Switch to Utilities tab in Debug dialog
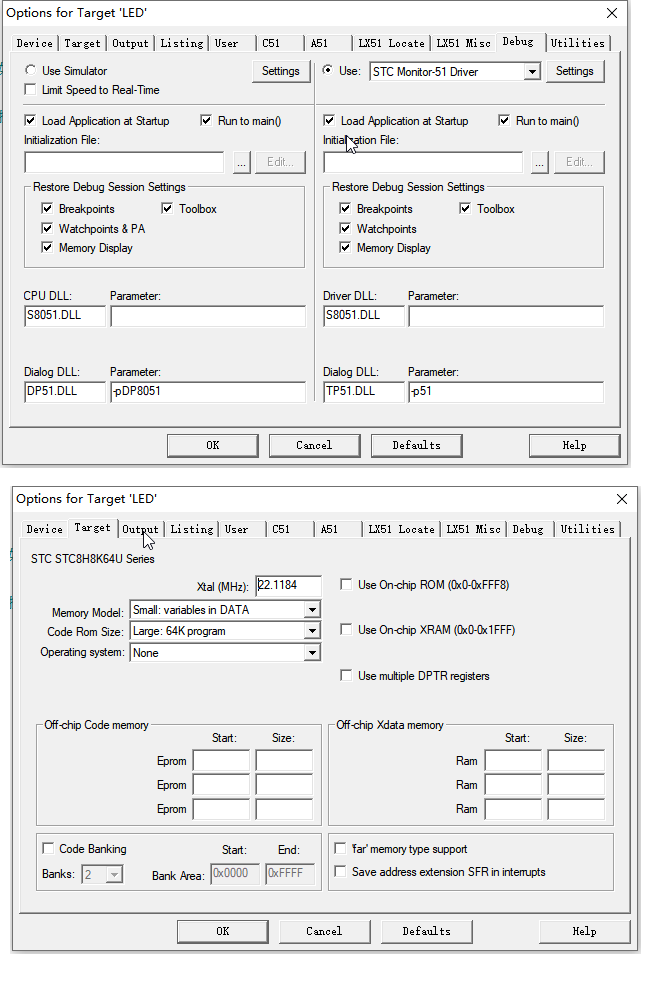656x994 pixels. [x=577, y=43]
